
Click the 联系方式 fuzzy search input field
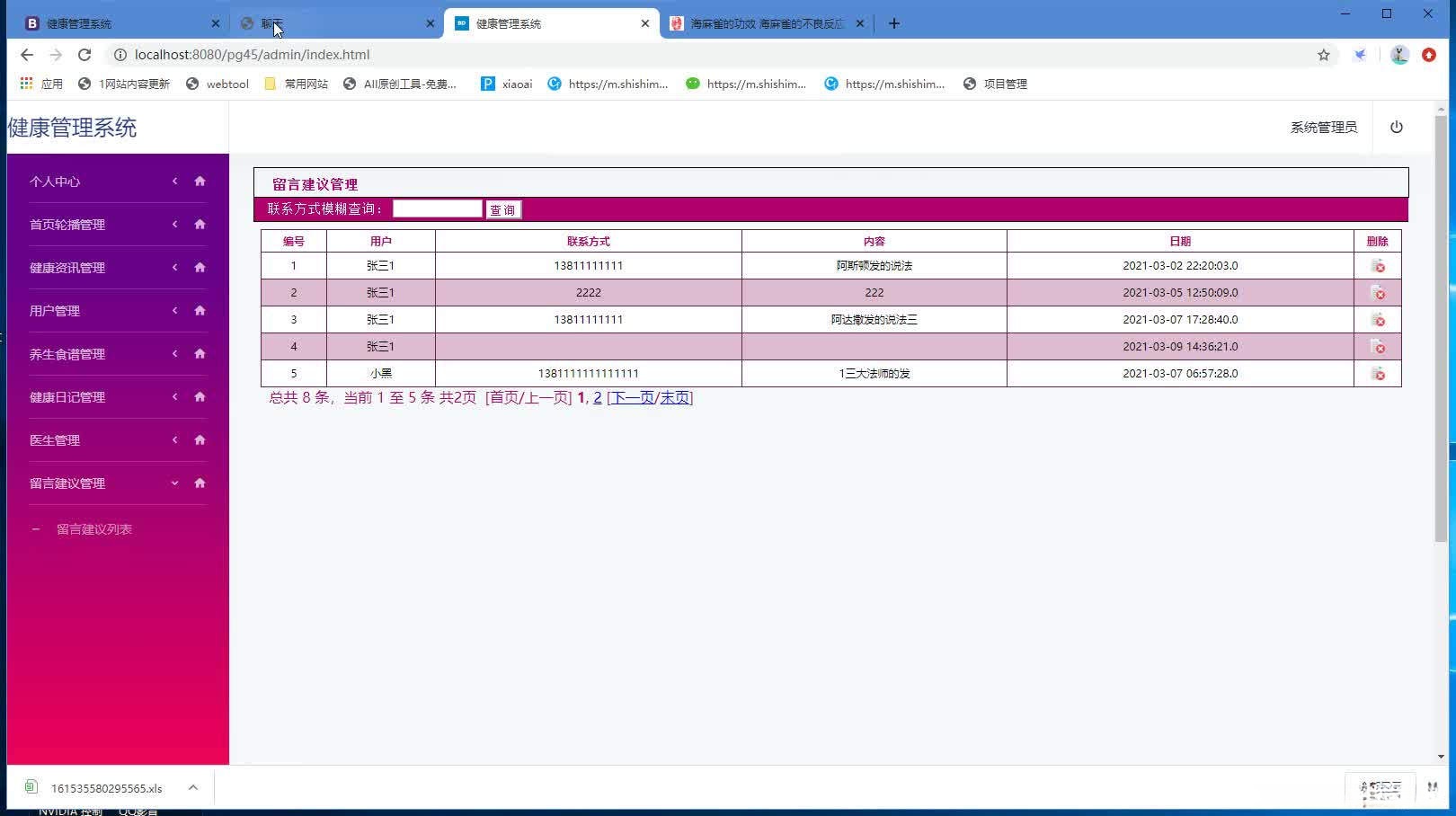tap(438, 208)
